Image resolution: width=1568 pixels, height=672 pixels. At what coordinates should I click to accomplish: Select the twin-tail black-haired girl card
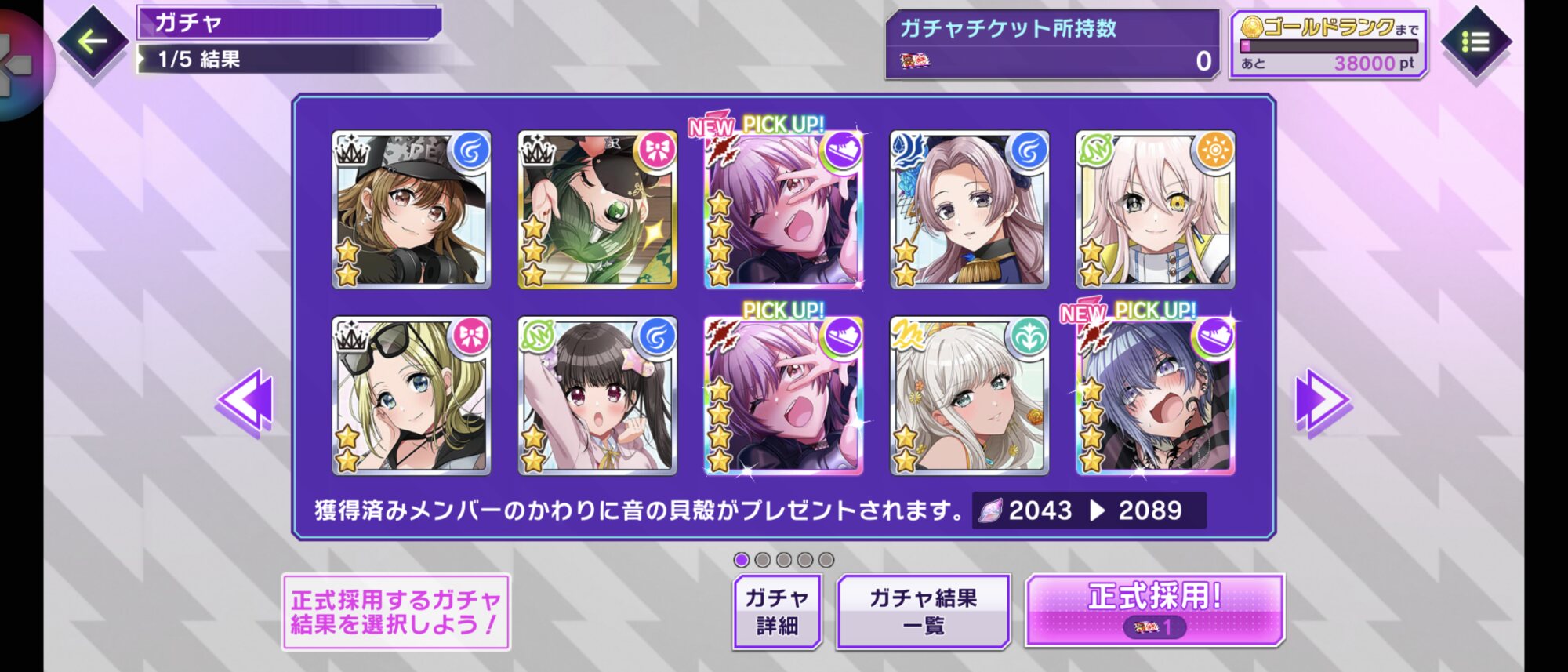(597, 395)
